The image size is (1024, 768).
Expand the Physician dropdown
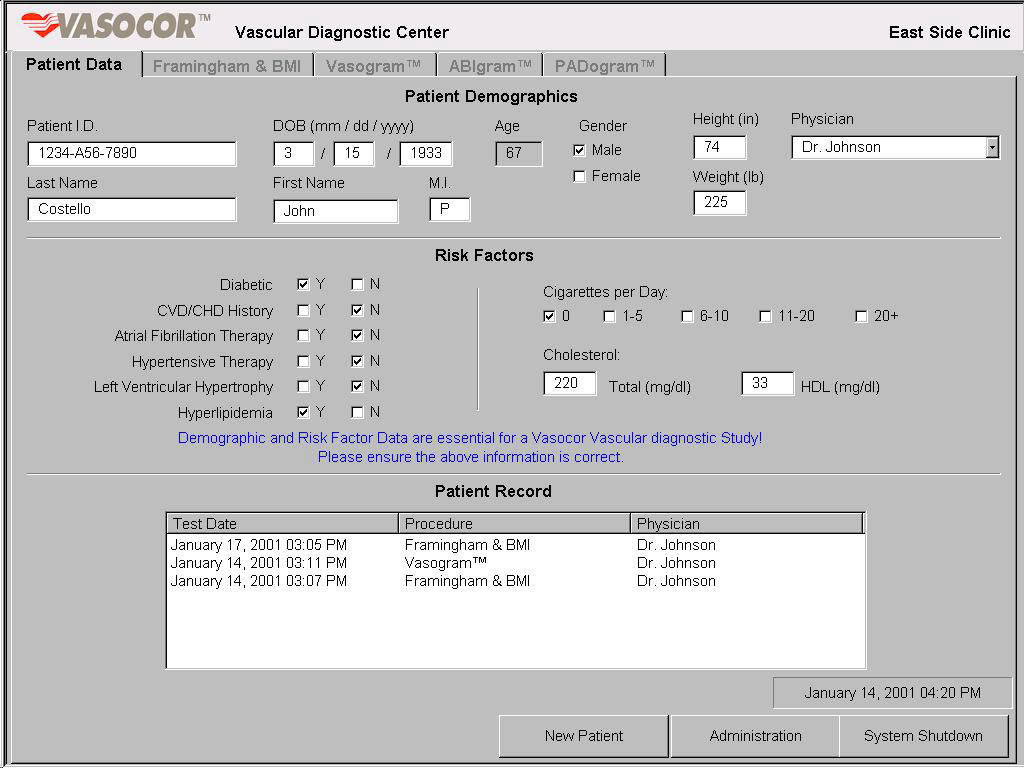(992, 147)
